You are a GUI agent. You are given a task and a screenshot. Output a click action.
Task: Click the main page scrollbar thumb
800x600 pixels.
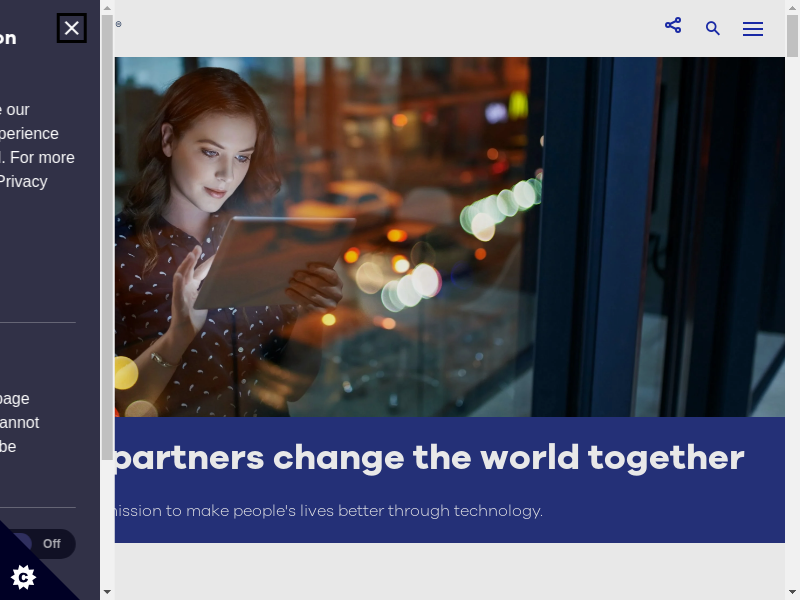792,35
